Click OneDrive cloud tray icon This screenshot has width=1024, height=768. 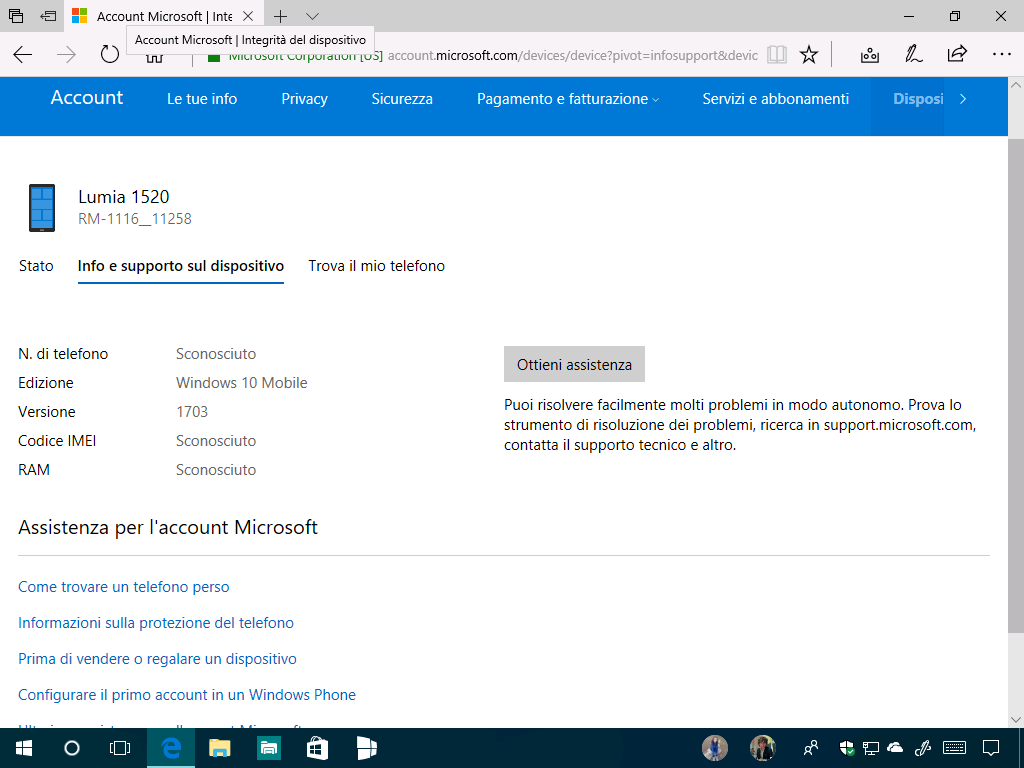pos(895,747)
